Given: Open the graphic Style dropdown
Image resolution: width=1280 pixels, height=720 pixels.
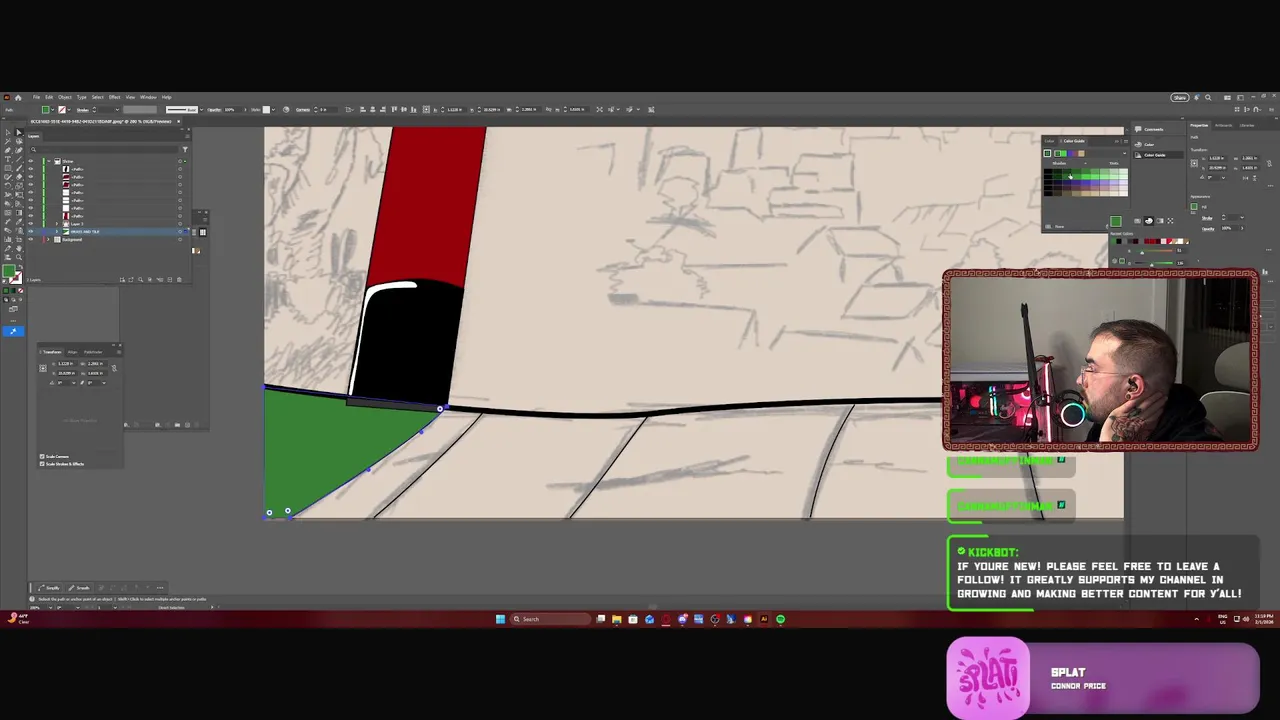Looking at the screenshot, I should pyautogui.click(x=273, y=110).
